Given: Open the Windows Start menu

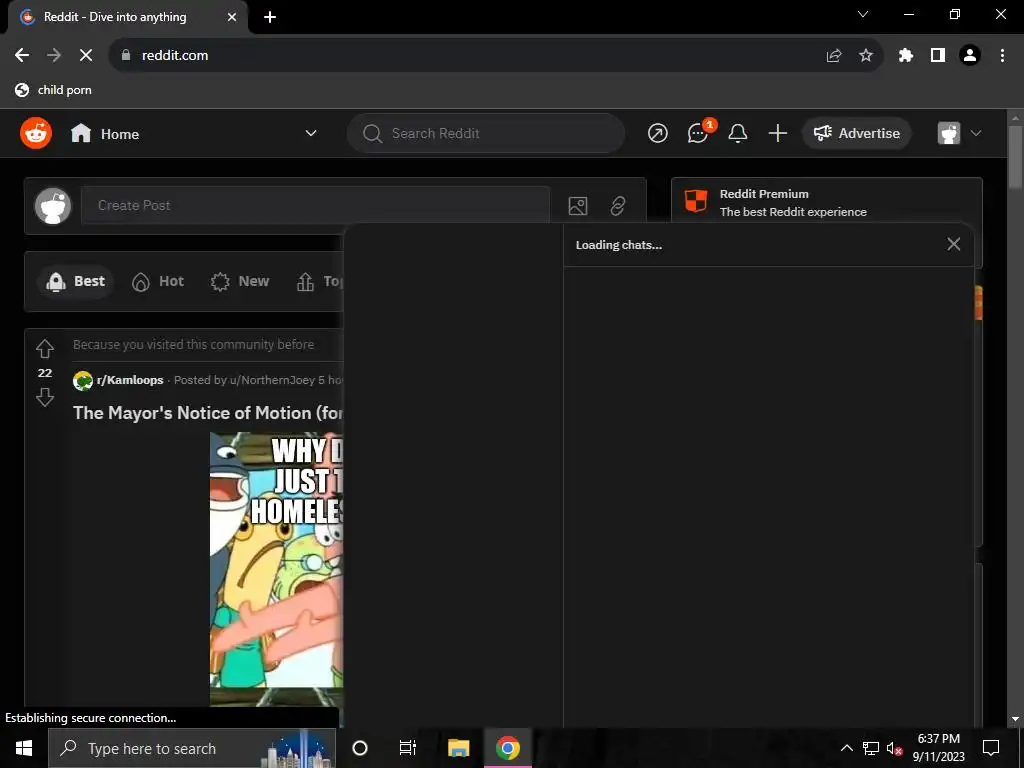Looking at the screenshot, I should [24, 748].
